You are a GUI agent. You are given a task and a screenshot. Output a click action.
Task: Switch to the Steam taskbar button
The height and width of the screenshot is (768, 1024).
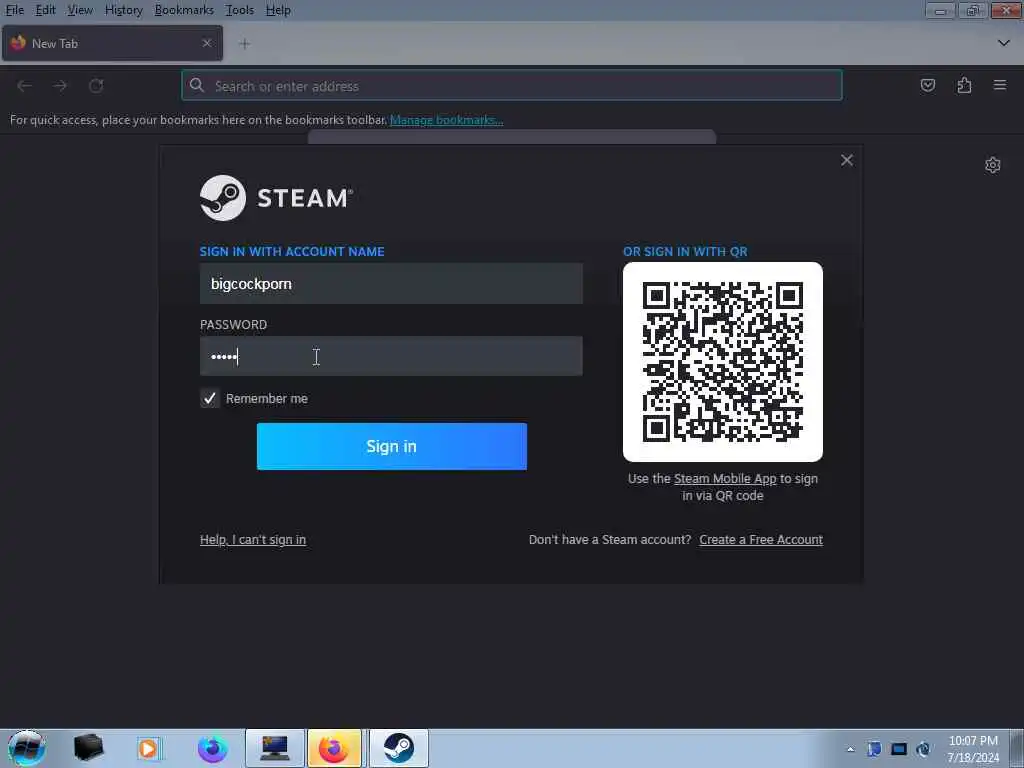pyautogui.click(x=399, y=748)
